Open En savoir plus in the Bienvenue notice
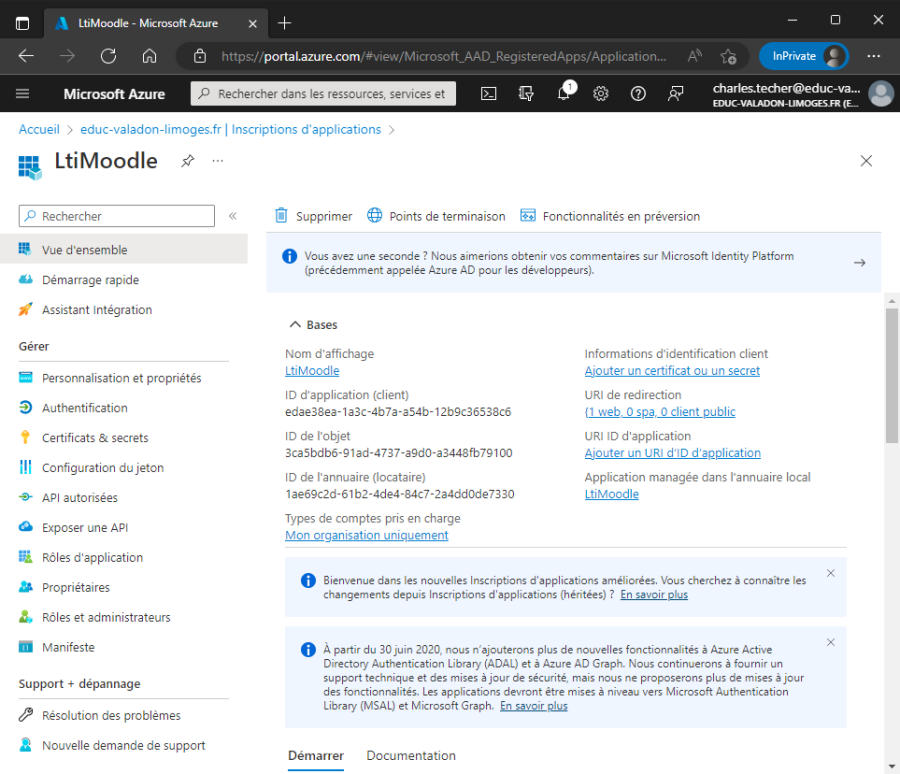This screenshot has height=774, width=900. 654,594
